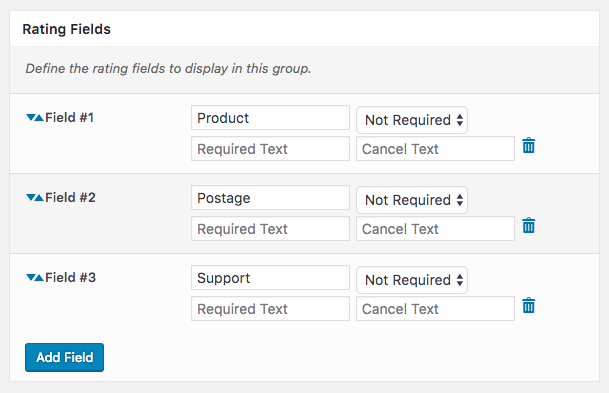Click Cancel Text input of Field #3
Image resolution: width=609 pixels, height=393 pixels.
pyautogui.click(x=435, y=309)
